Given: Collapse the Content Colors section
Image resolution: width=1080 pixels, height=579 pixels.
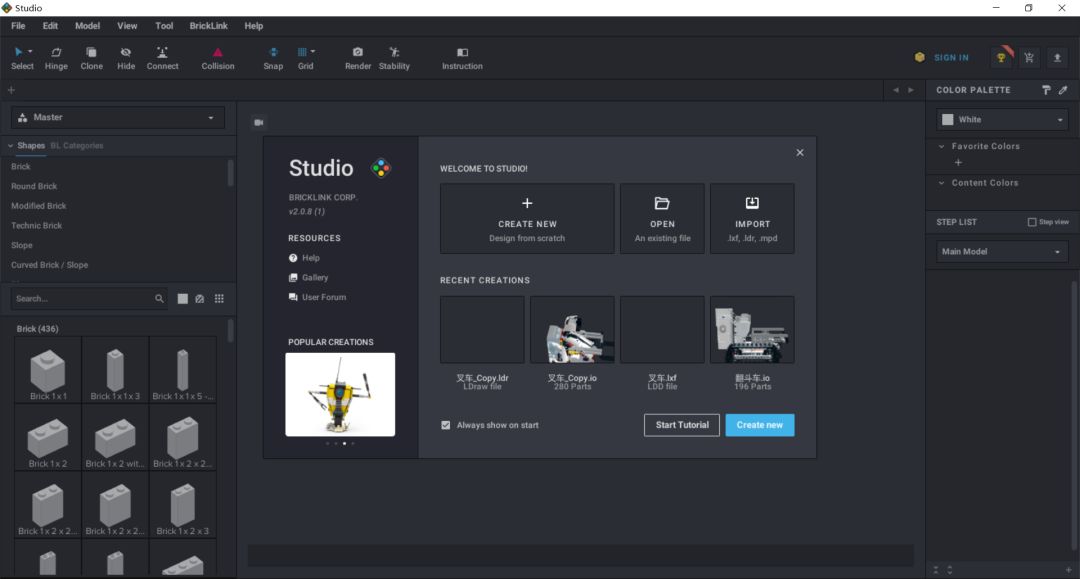Looking at the screenshot, I should (942, 183).
